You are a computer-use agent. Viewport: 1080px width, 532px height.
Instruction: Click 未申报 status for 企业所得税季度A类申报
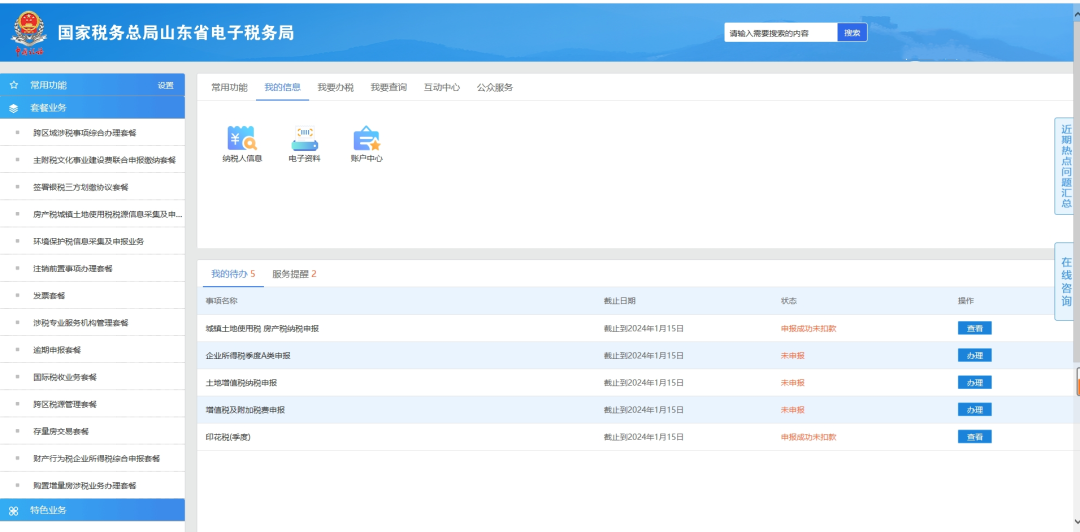pyautogui.click(x=792, y=356)
